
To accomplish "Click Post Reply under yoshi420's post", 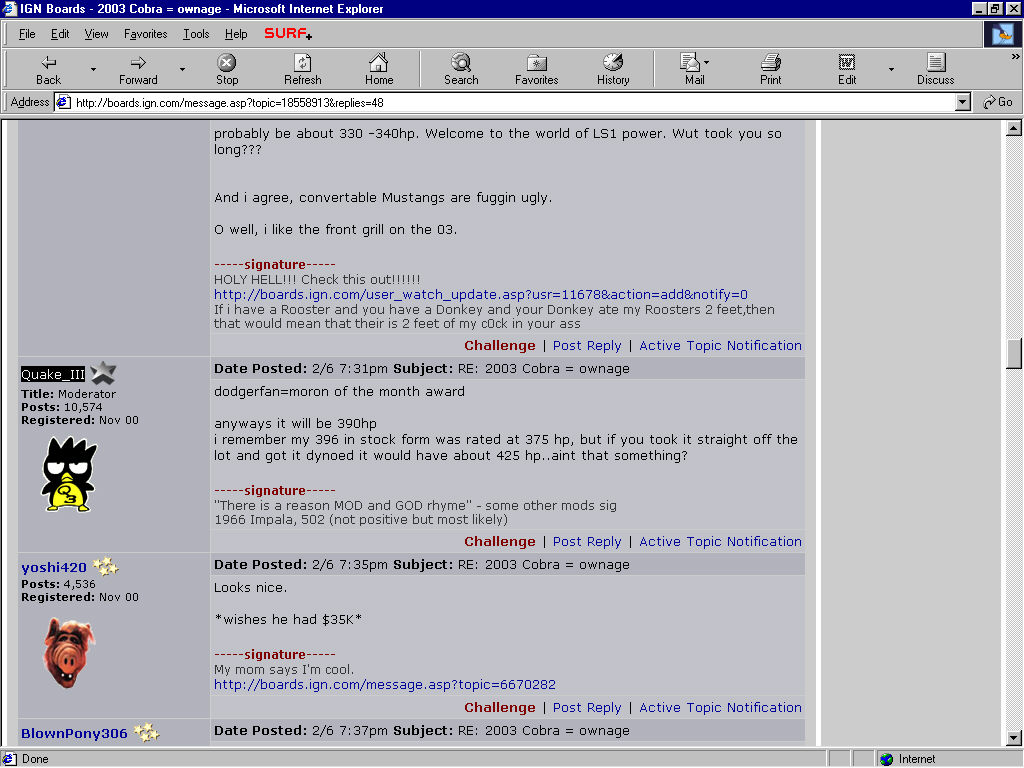I will click(x=587, y=707).
